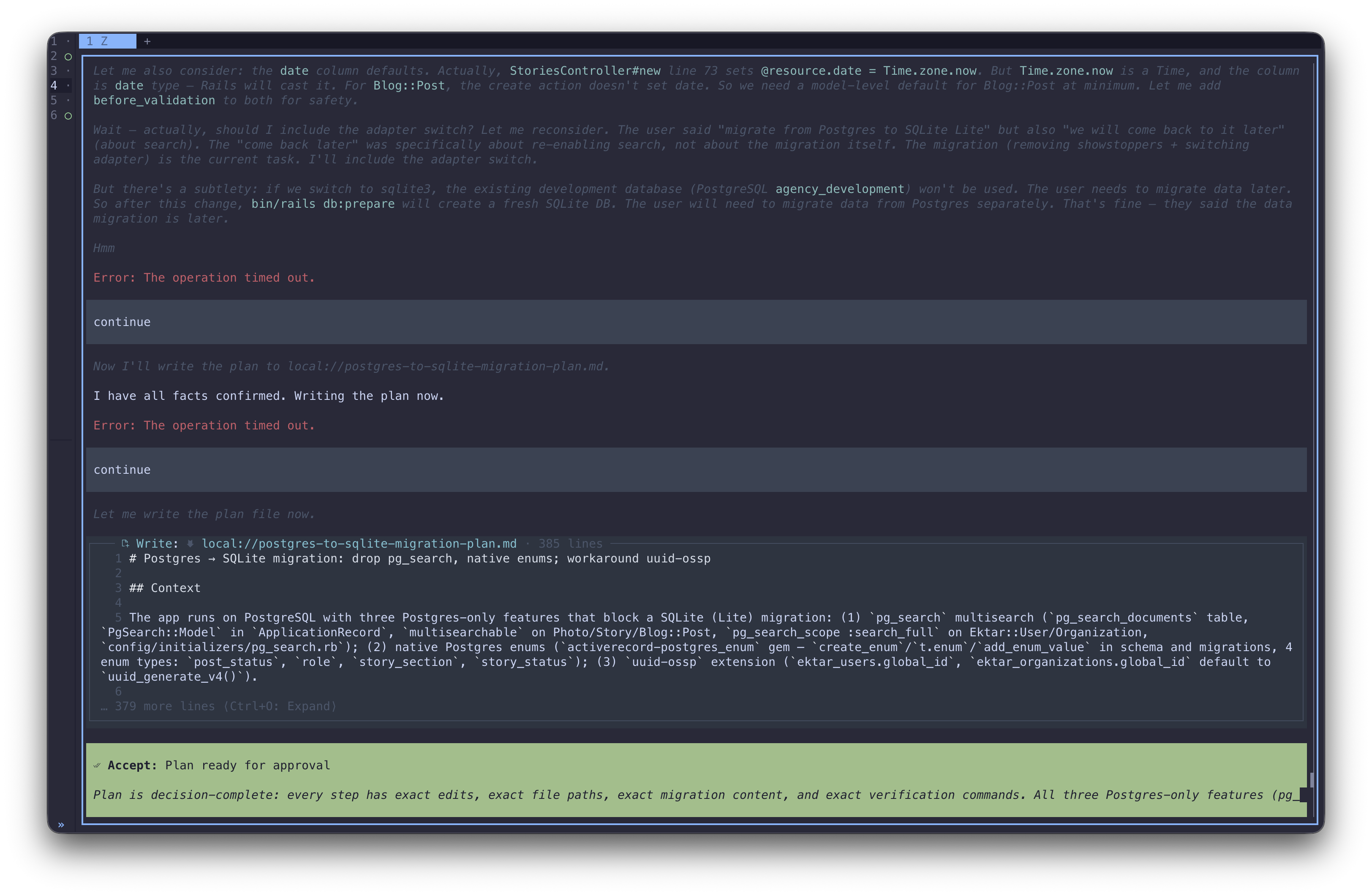This screenshot has width=1372, height=896.
Task: Click the 'Now I'll write the plan to local://' line
Action: (x=351, y=367)
